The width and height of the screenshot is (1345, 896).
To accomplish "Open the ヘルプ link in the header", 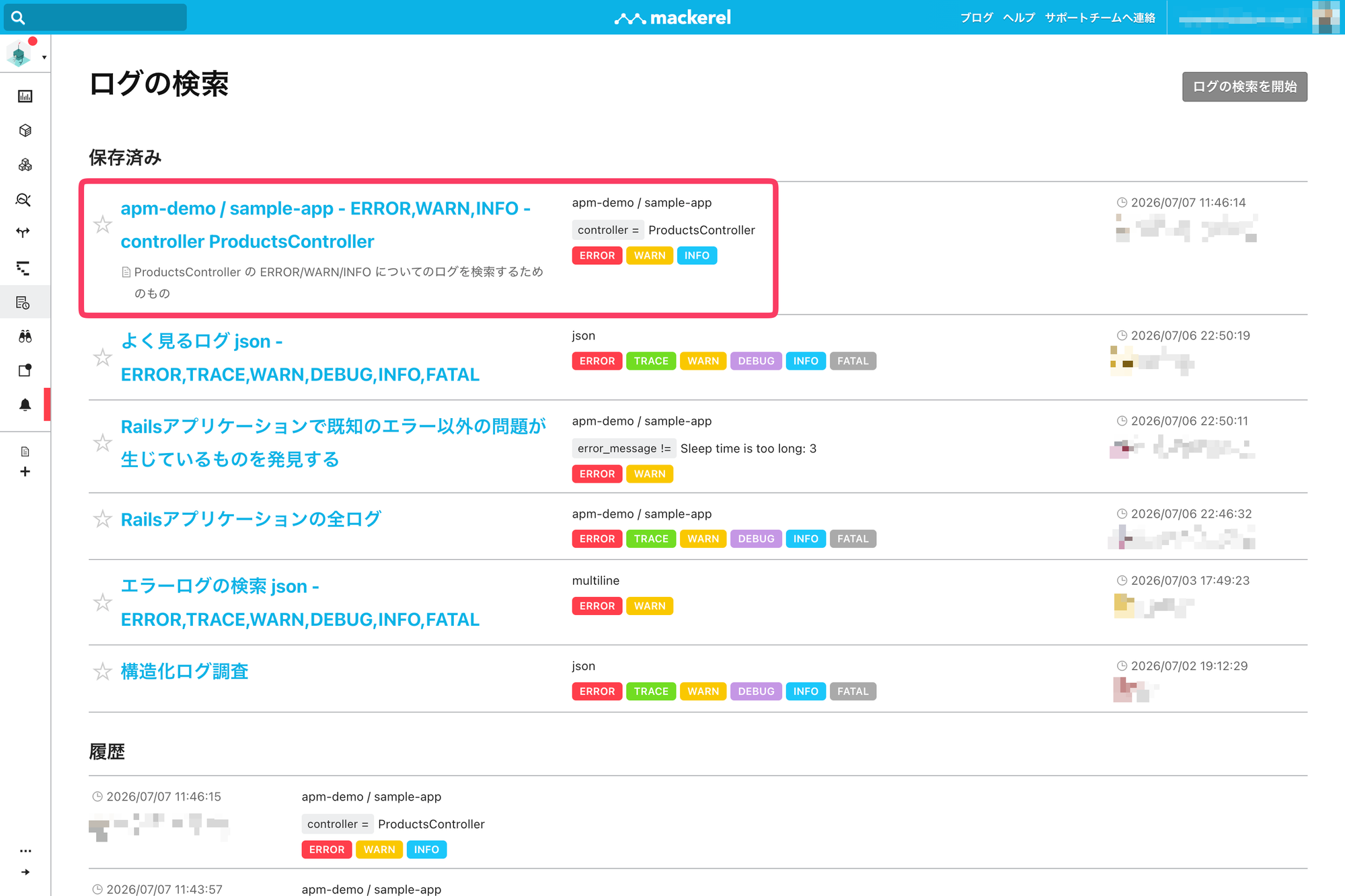I will 1019,17.
